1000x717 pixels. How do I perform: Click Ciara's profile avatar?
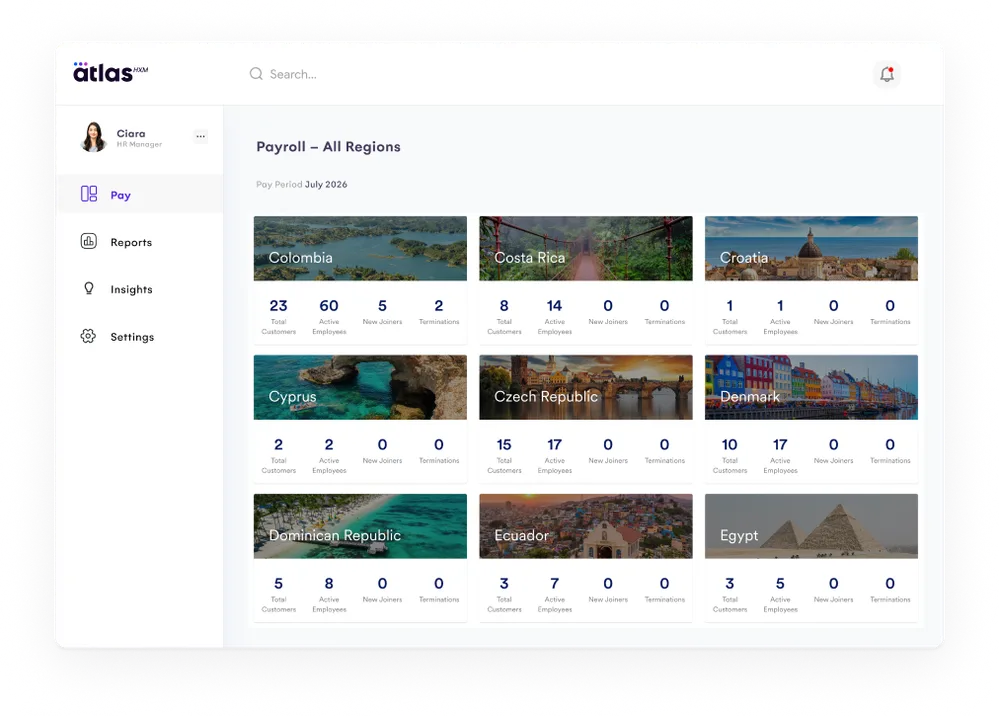click(94, 137)
